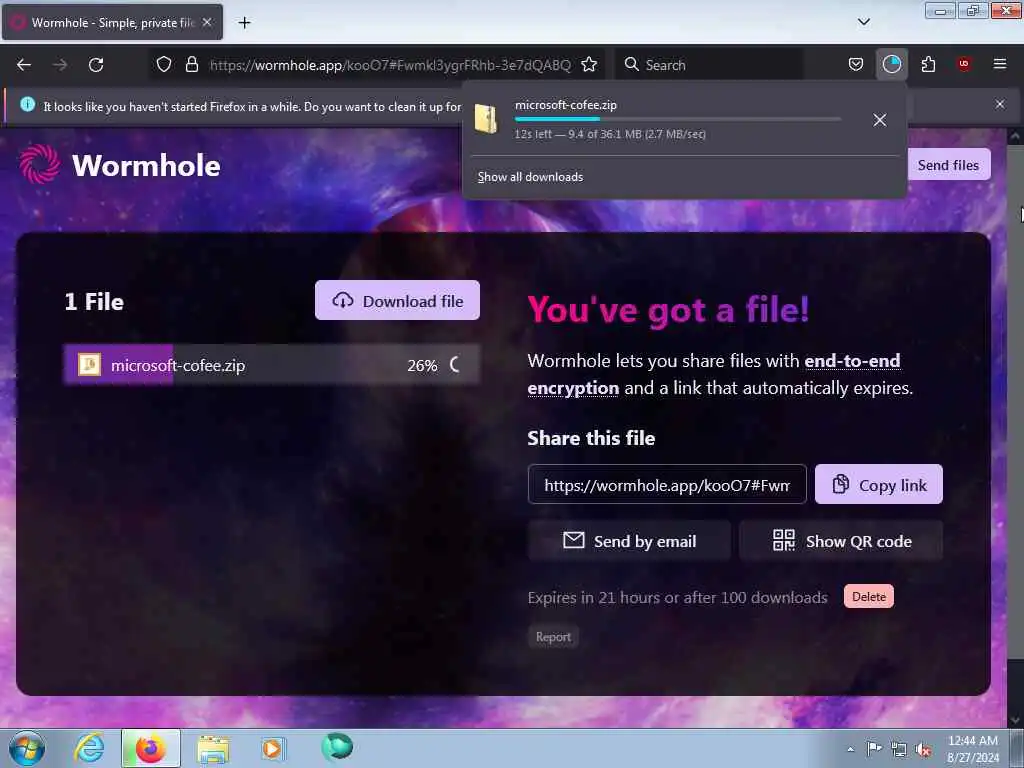Open the taskbar clock showing 12:44 AM
This screenshot has width=1024, height=768.
[973, 749]
